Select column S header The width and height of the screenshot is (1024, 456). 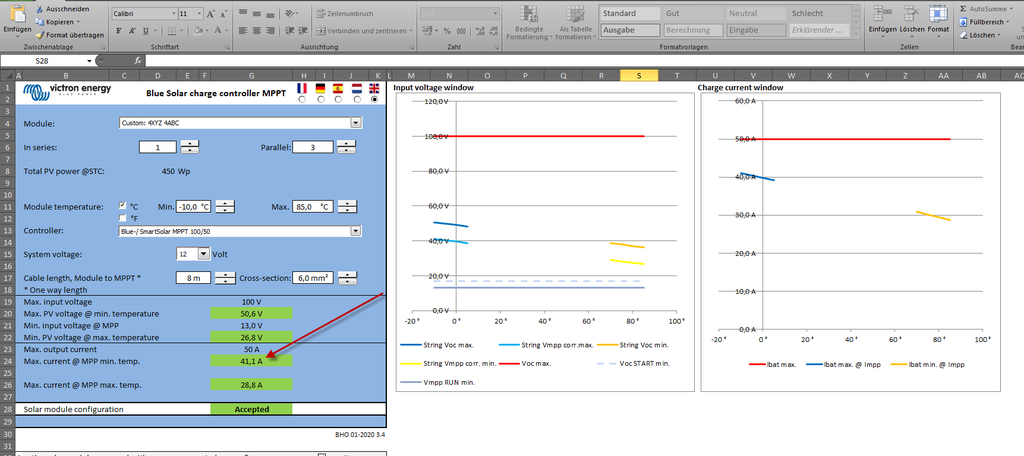click(639, 76)
